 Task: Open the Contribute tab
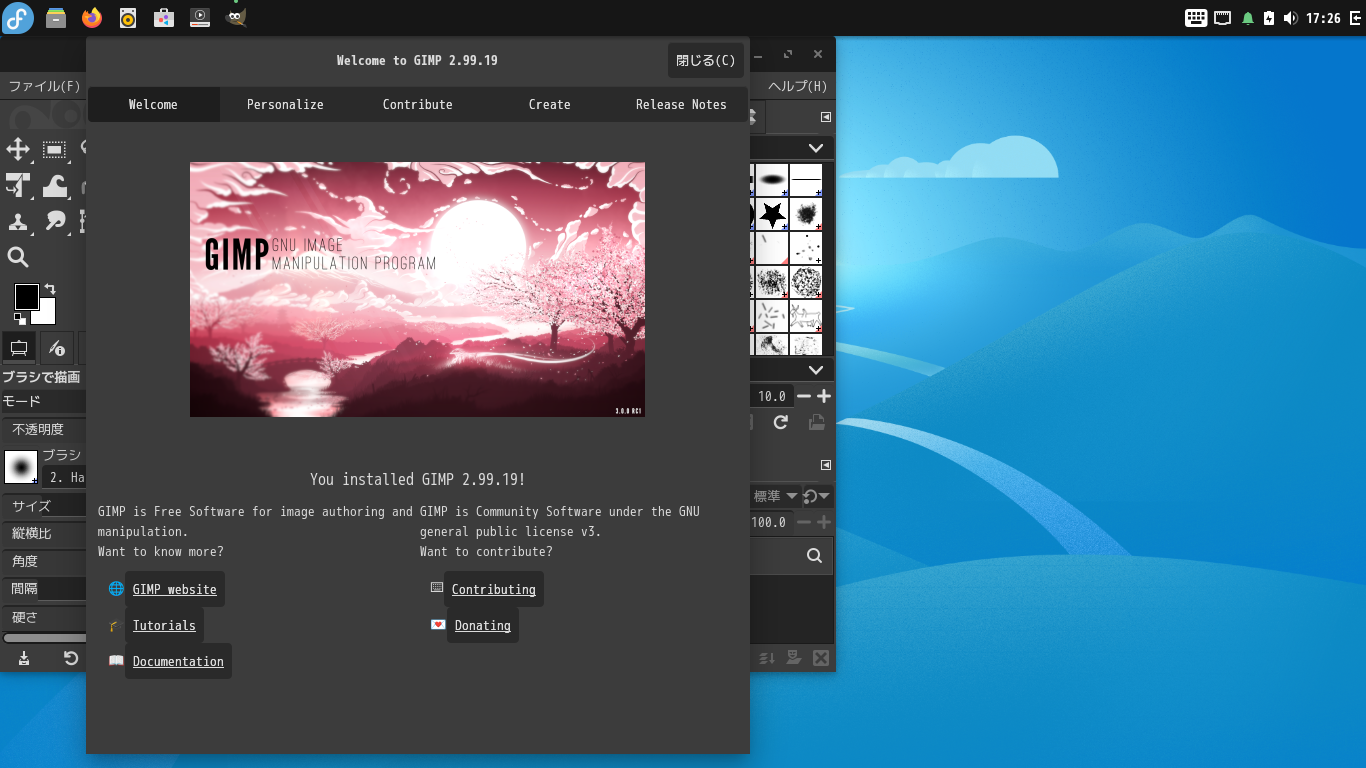point(418,104)
